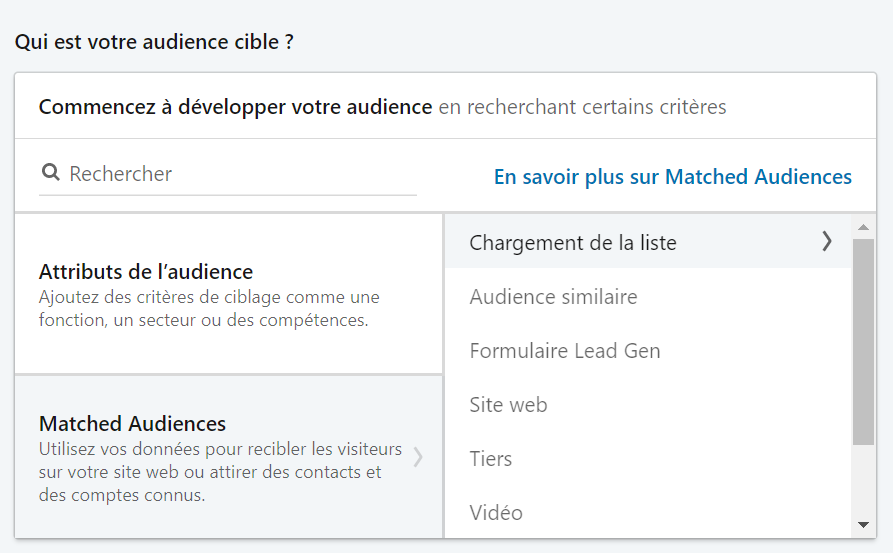This screenshot has width=893, height=553.
Task: Click the search magnifier icon
Action: (50, 173)
